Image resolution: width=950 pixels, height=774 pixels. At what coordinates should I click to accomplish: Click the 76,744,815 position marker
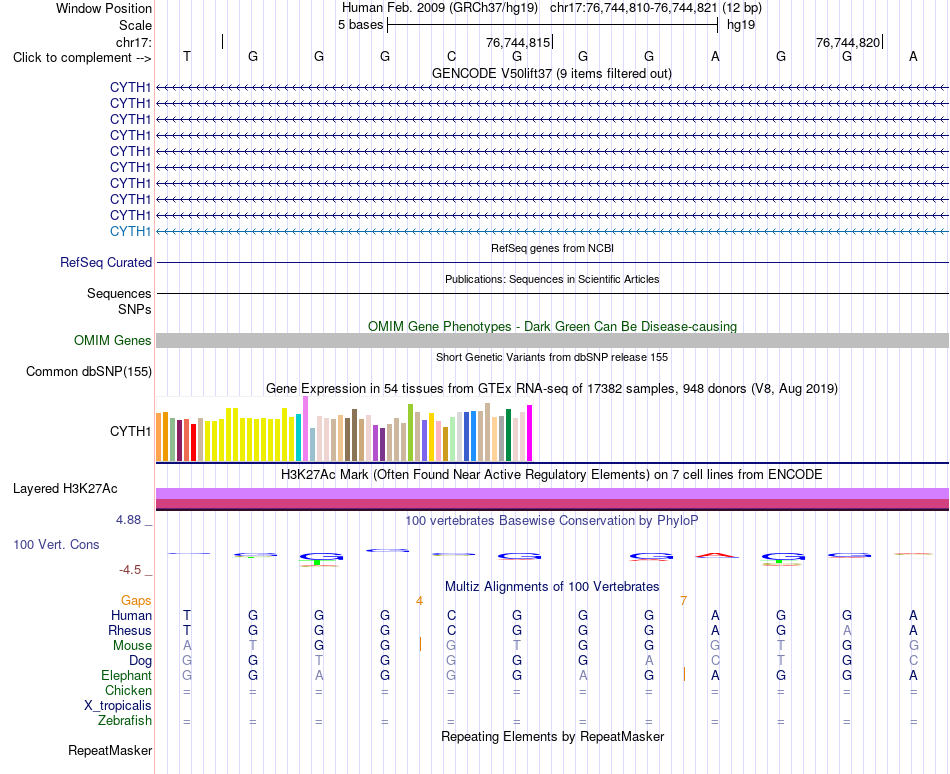click(x=518, y=42)
